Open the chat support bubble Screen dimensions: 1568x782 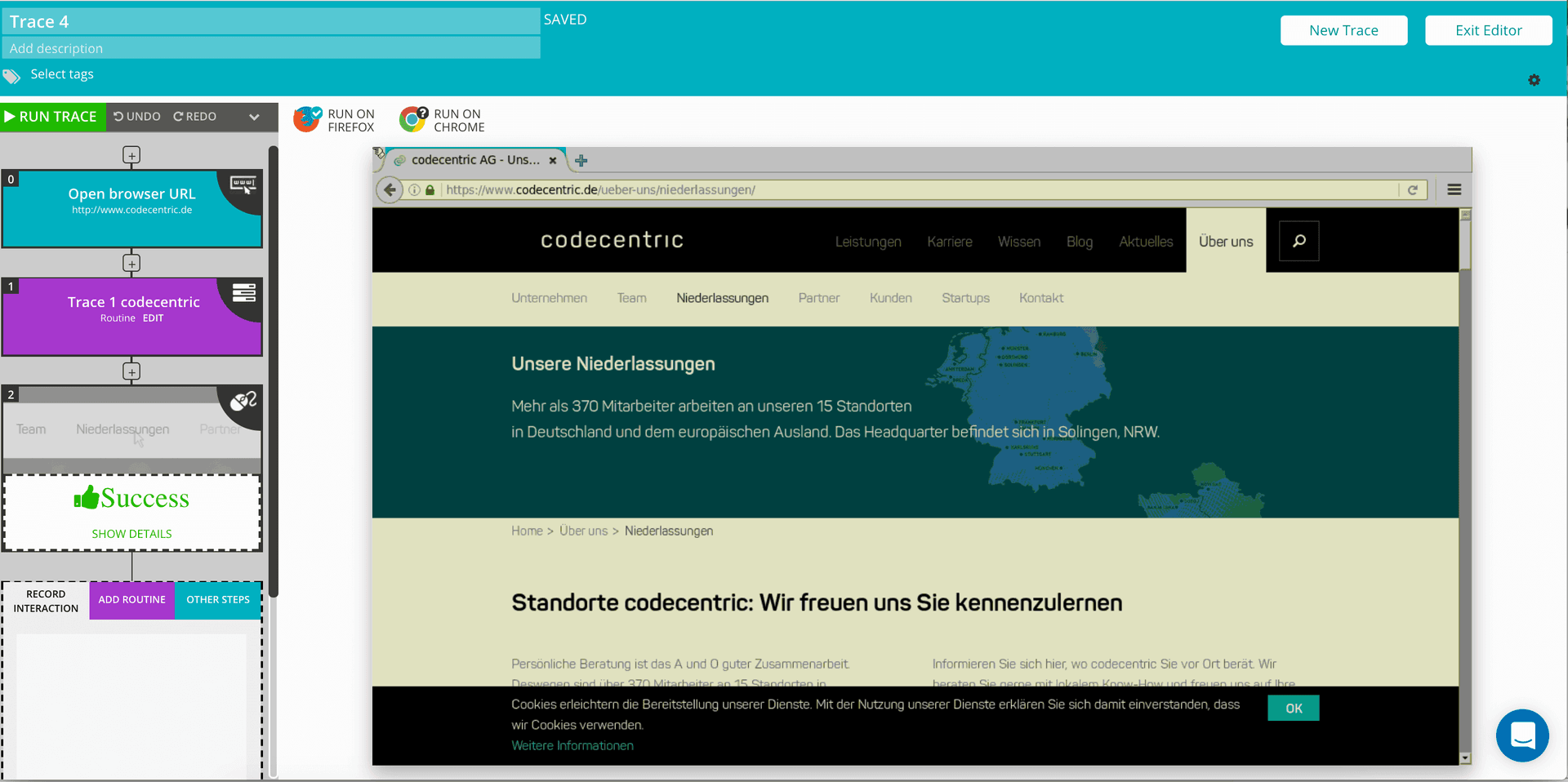pyautogui.click(x=1521, y=735)
